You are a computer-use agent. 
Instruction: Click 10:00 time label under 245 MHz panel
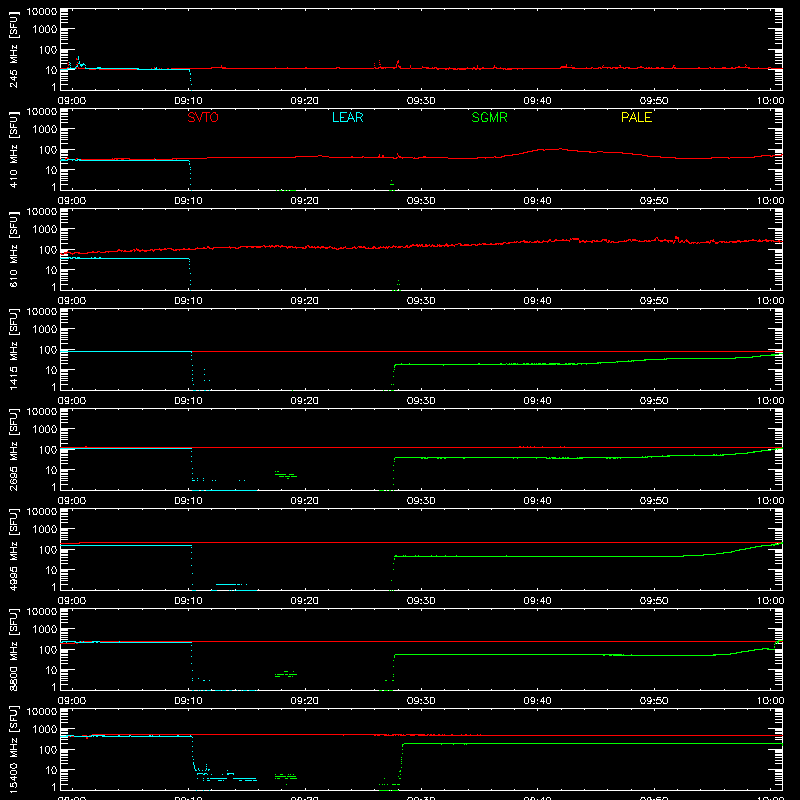tap(770, 101)
